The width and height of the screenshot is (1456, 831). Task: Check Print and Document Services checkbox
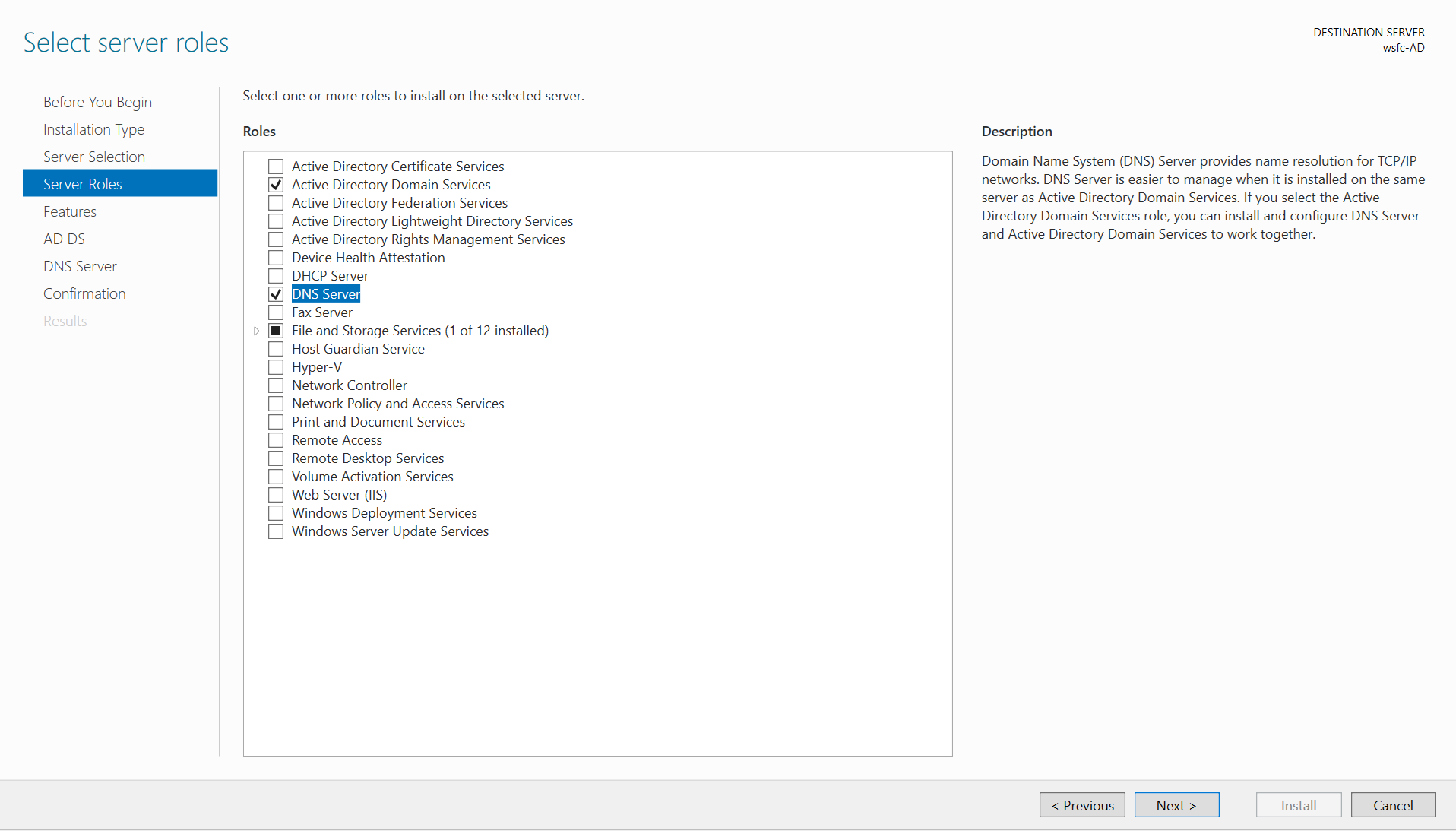276,422
